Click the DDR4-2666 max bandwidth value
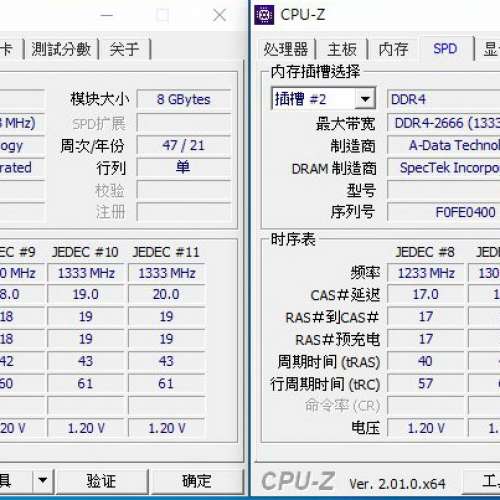This screenshot has height=500, width=500. pos(443,123)
